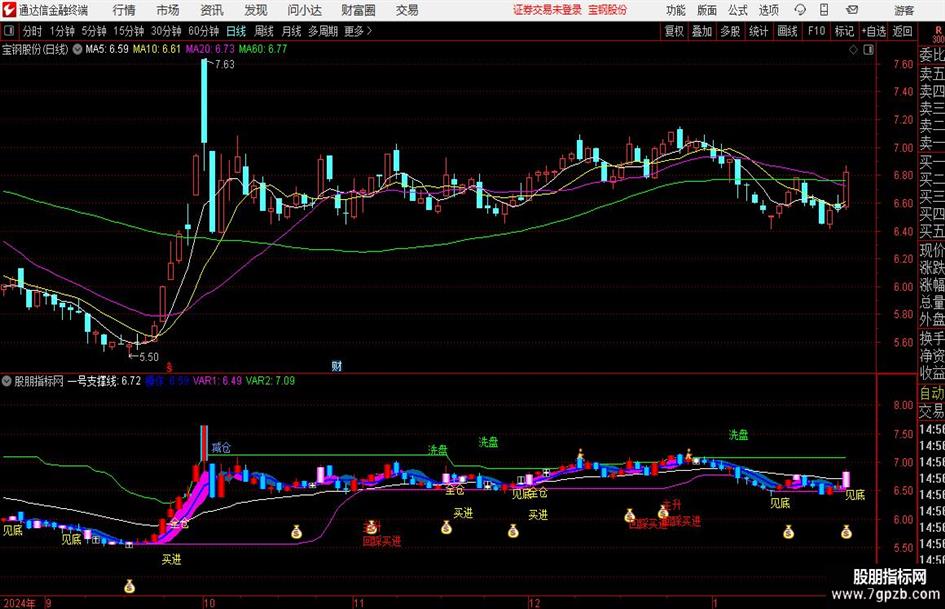Click the 叠加 overlay button
This screenshot has height=609, width=945.
(x=702, y=31)
